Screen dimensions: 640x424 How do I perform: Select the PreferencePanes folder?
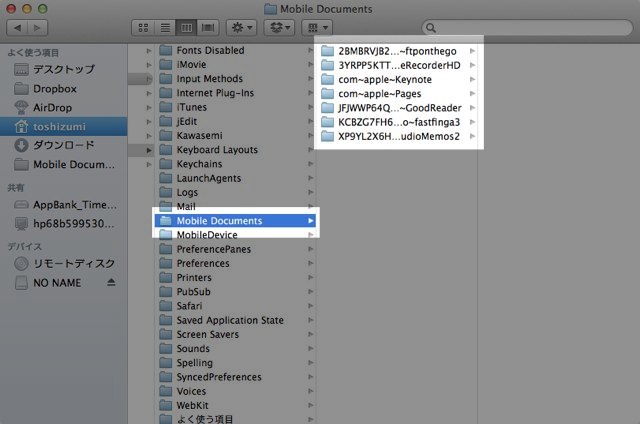[x=236, y=249]
